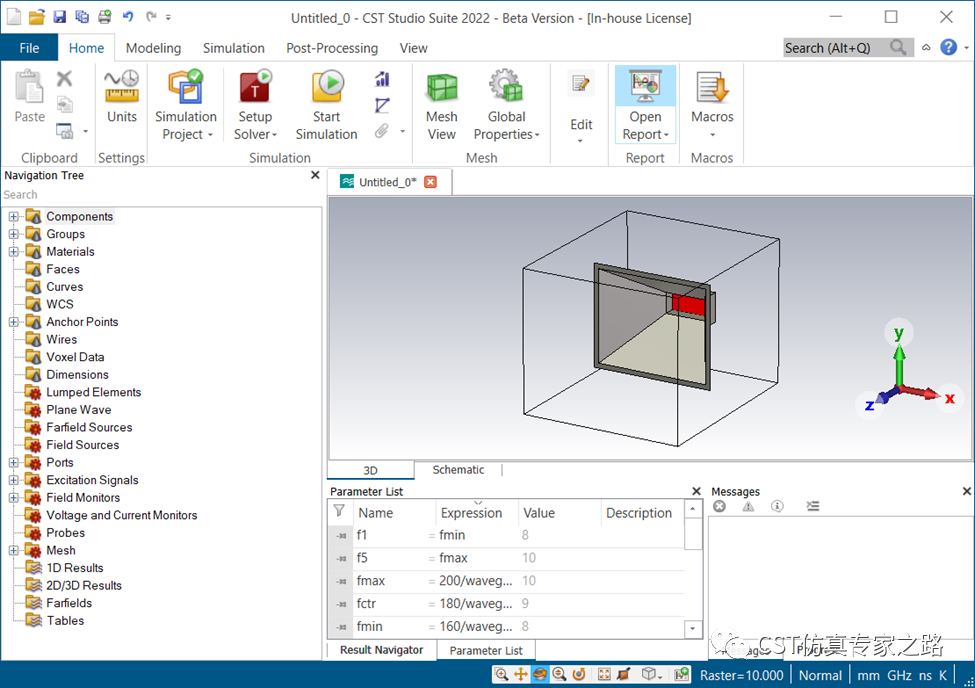Toggle the Rotate view mode in status bar

click(540, 674)
